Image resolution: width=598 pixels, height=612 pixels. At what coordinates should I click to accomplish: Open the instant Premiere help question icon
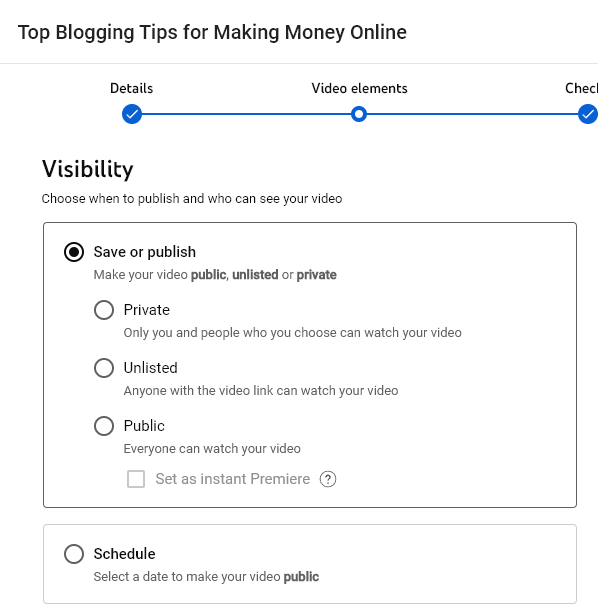(328, 479)
